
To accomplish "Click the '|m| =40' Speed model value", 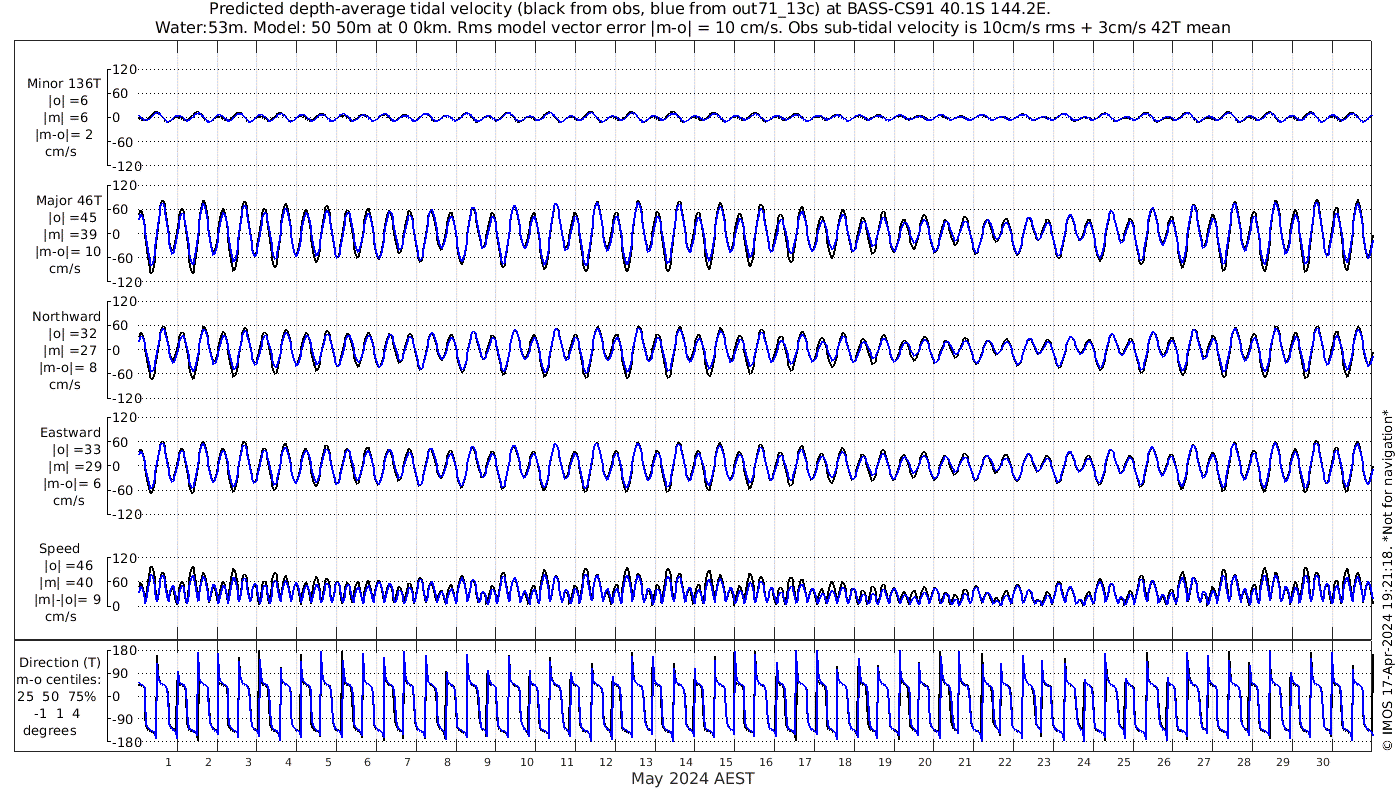I will (x=69, y=583).
